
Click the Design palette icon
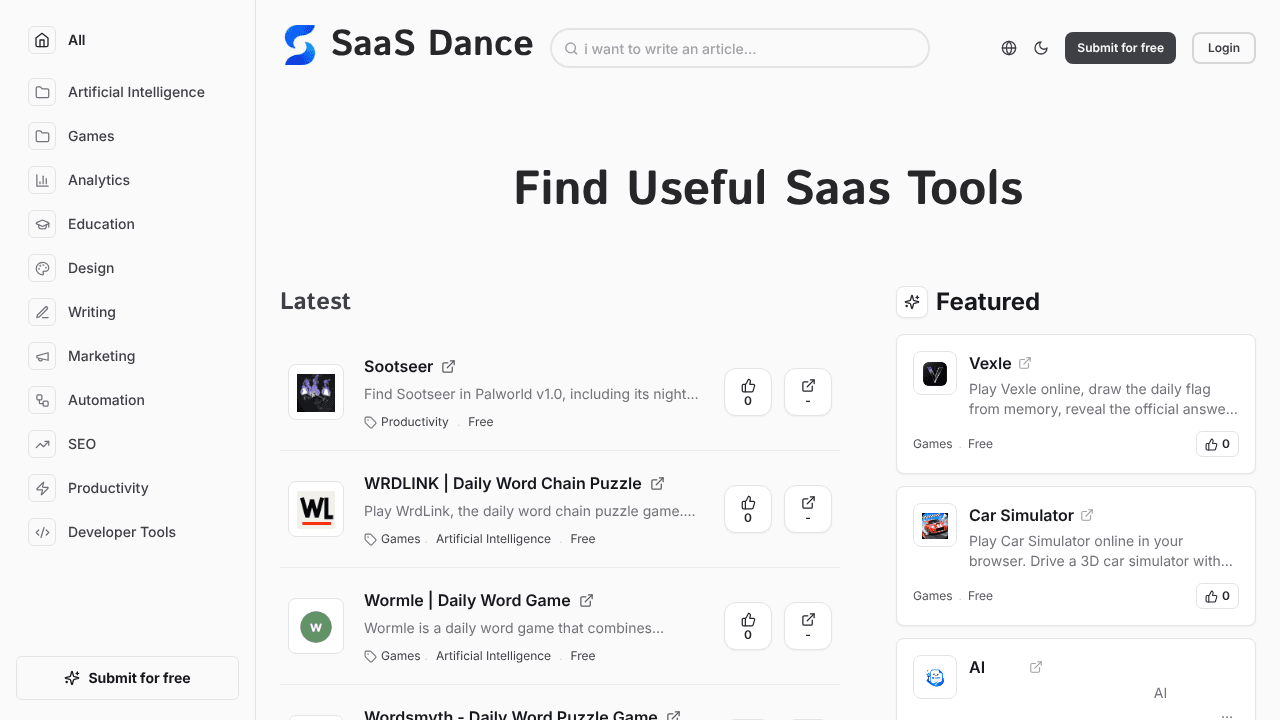[42, 268]
